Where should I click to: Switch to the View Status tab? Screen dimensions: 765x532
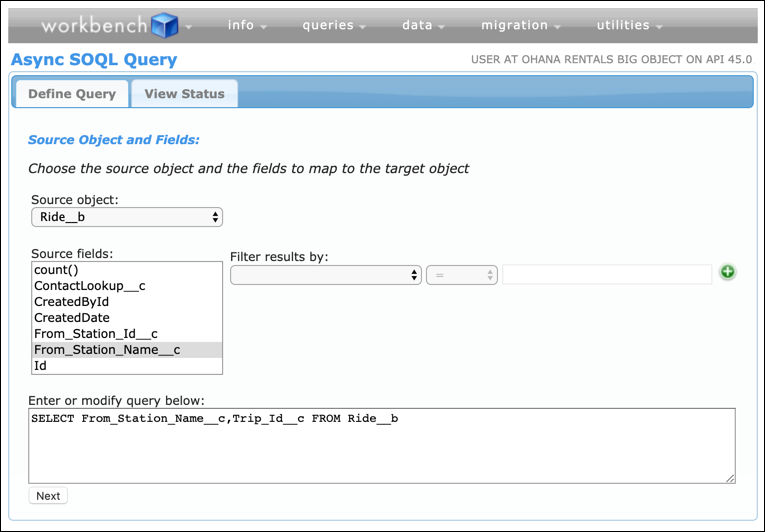[x=184, y=94]
